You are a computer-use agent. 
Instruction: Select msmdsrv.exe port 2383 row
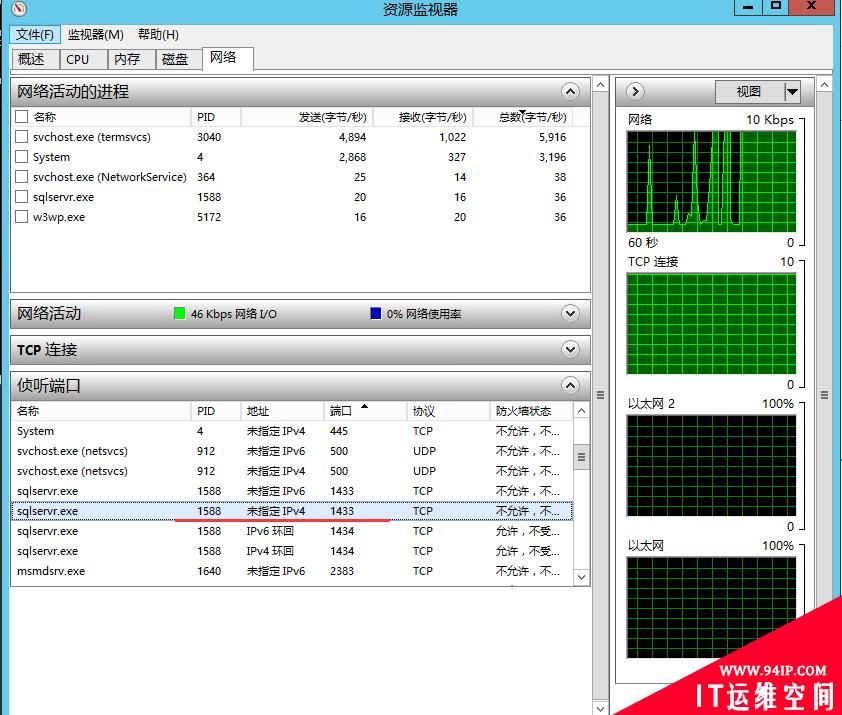click(x=292, y=571)
